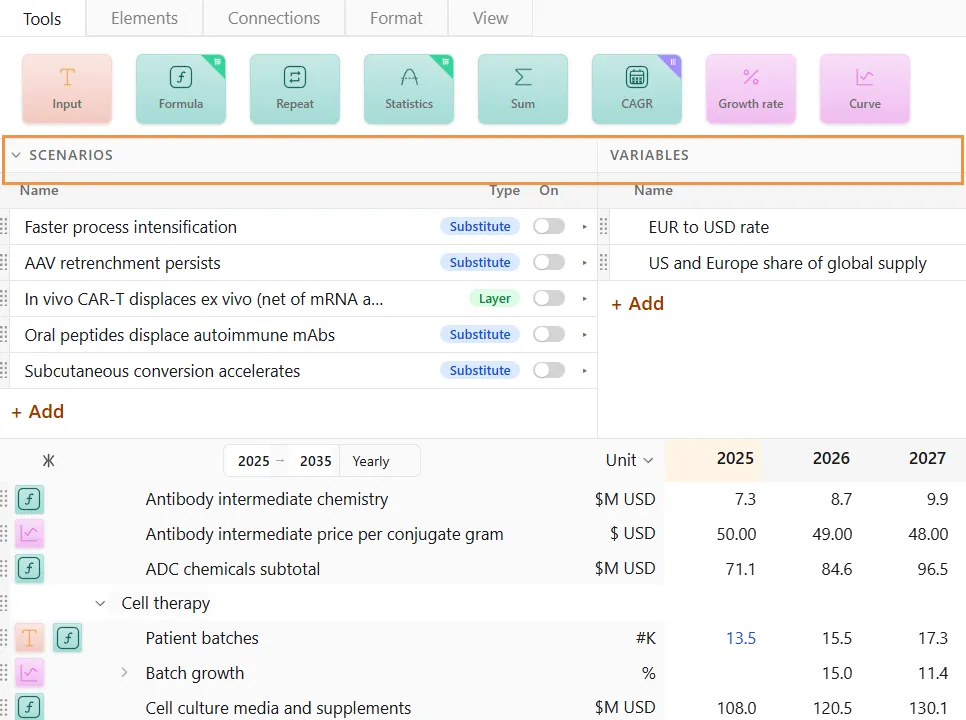Image resolution: width=966 pixels, height=720 pixels.
Task: Select the Sum tool
Action: coord(522,89)
